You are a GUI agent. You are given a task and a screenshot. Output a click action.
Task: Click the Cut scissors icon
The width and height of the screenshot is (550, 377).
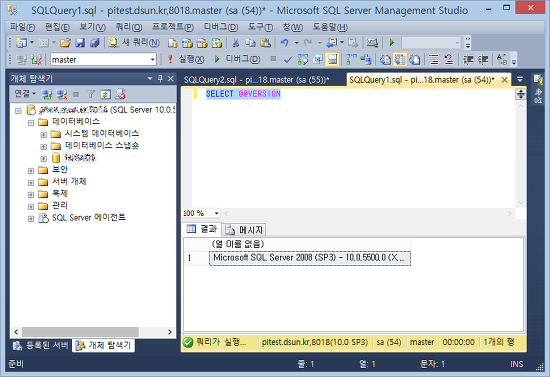coord(236,43)
